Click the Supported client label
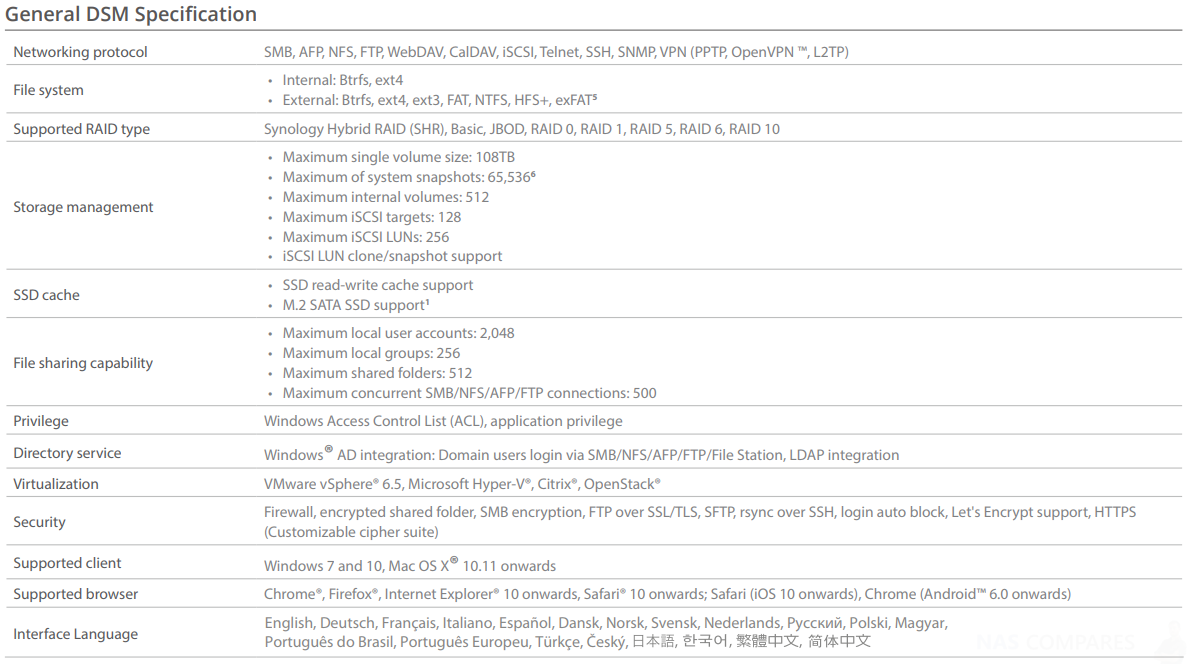Viewport: 1189px width, 664px height. click(x=67, y=563)
